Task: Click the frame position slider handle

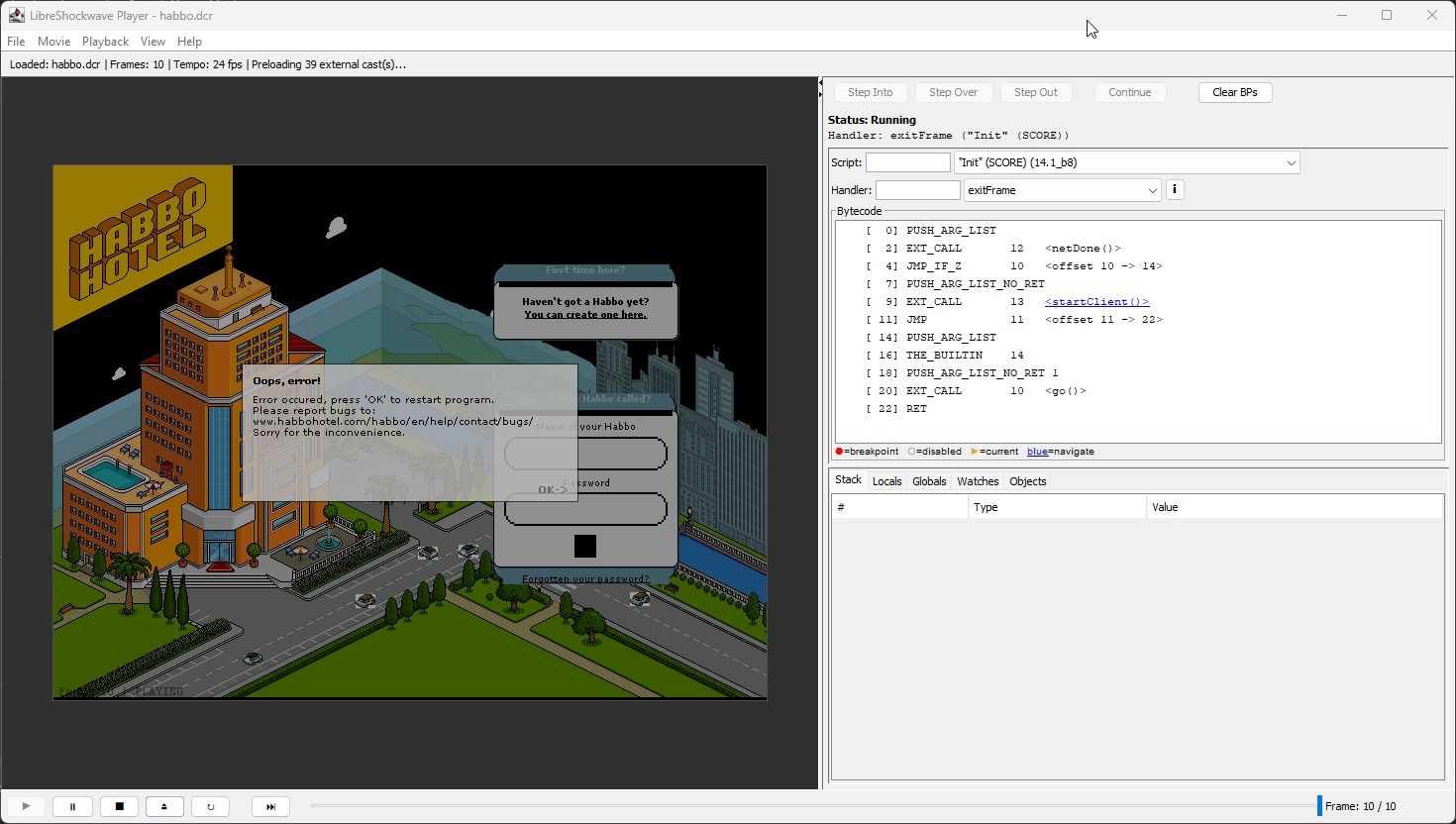Action: [1319, 805]
